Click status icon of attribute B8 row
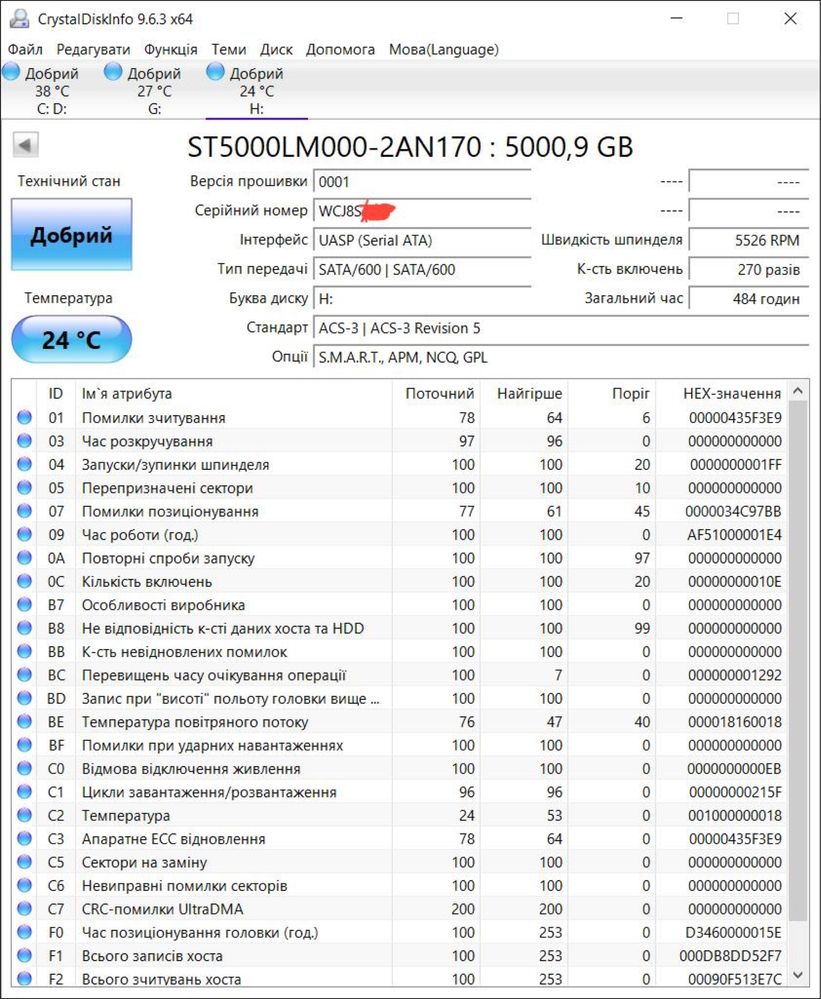The height and width of the screenshot is (999, 821). (x=24, y=628)
